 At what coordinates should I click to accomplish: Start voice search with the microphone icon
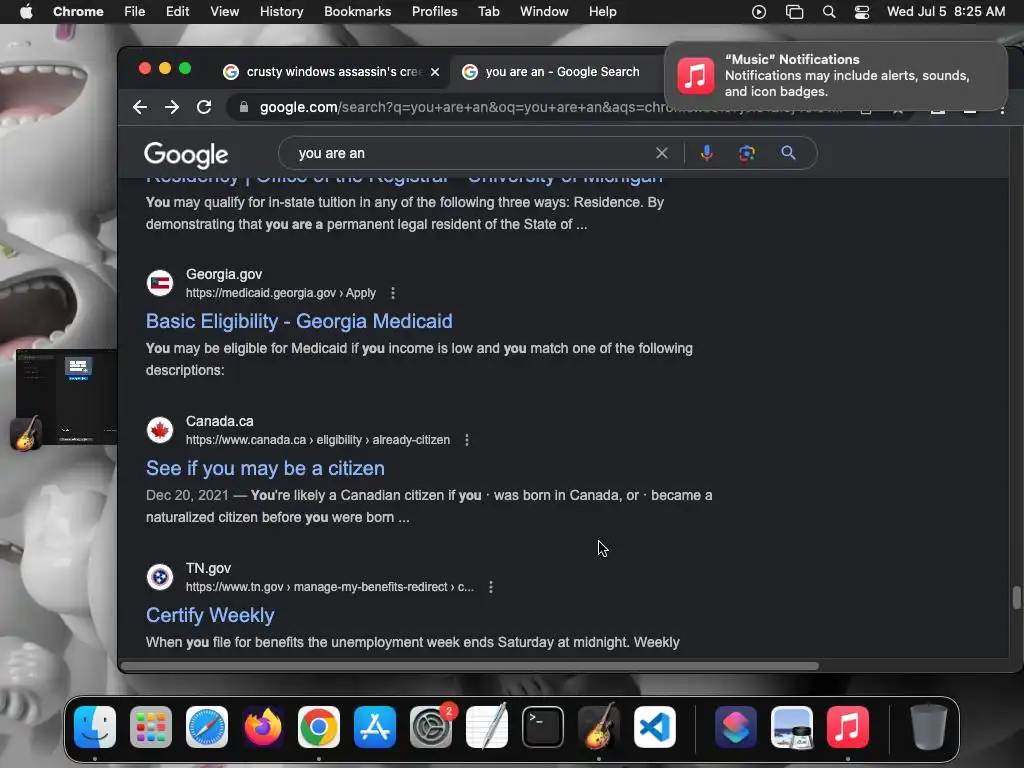(707, 153)
